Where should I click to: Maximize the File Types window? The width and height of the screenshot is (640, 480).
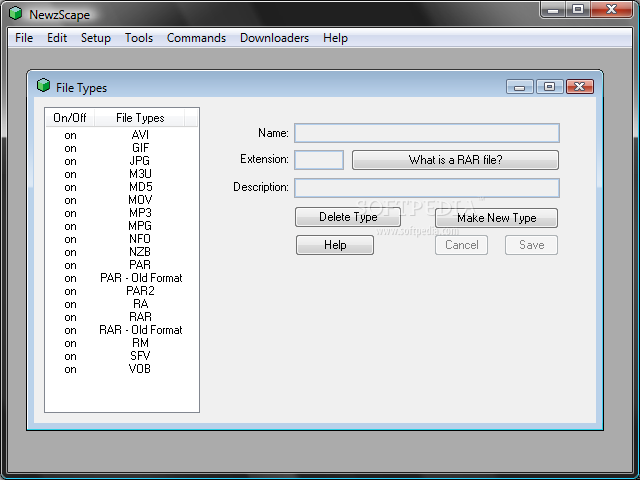point(549,87)
